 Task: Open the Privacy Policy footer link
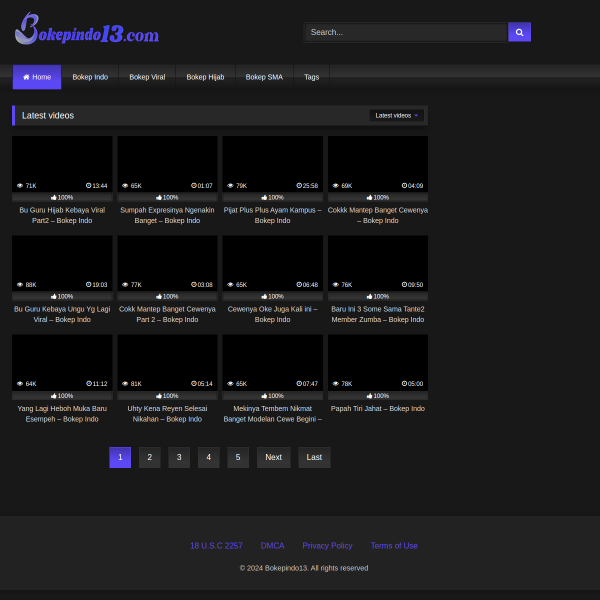tap(327, 546)
